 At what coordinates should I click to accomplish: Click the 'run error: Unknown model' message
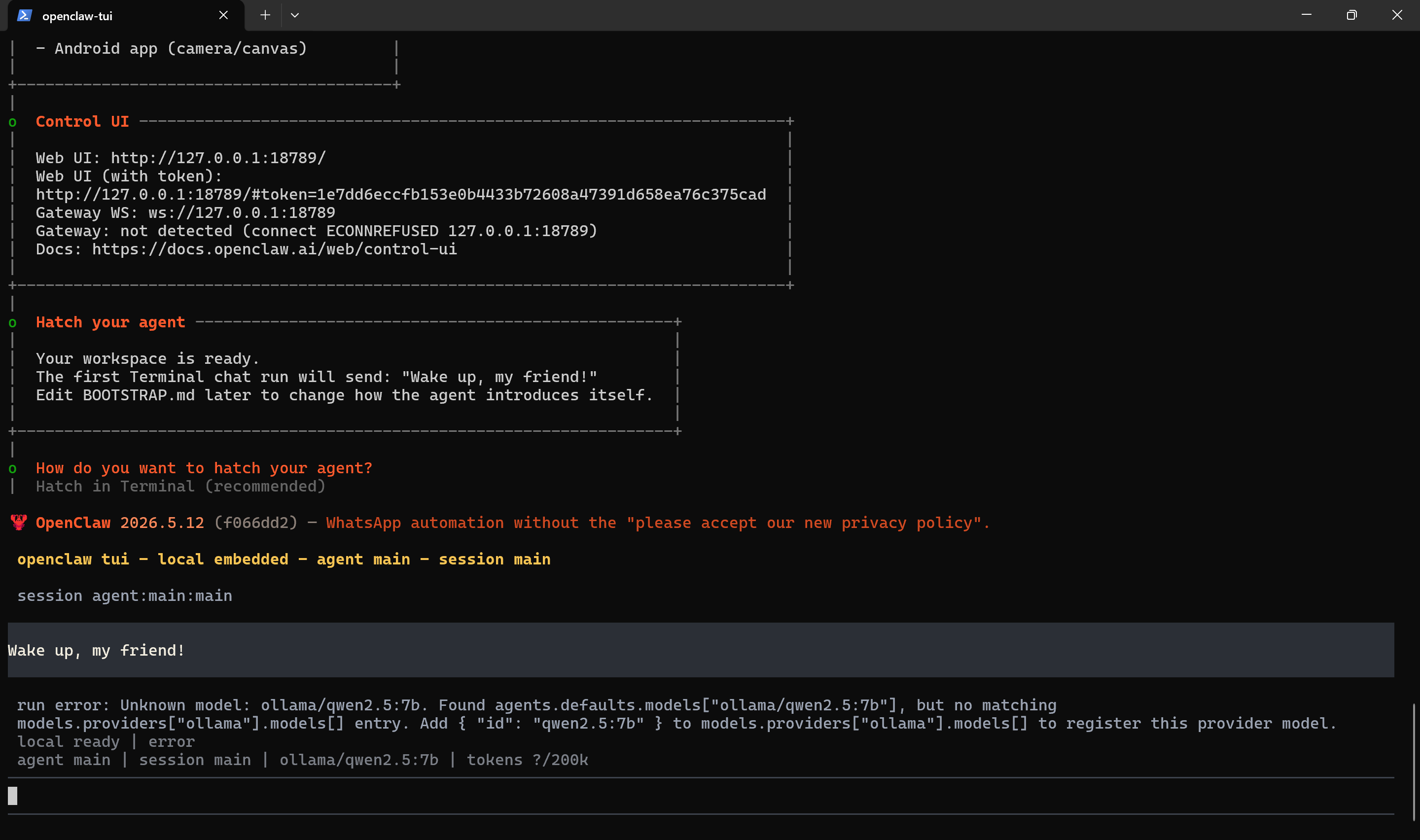(x=676, y=714)
